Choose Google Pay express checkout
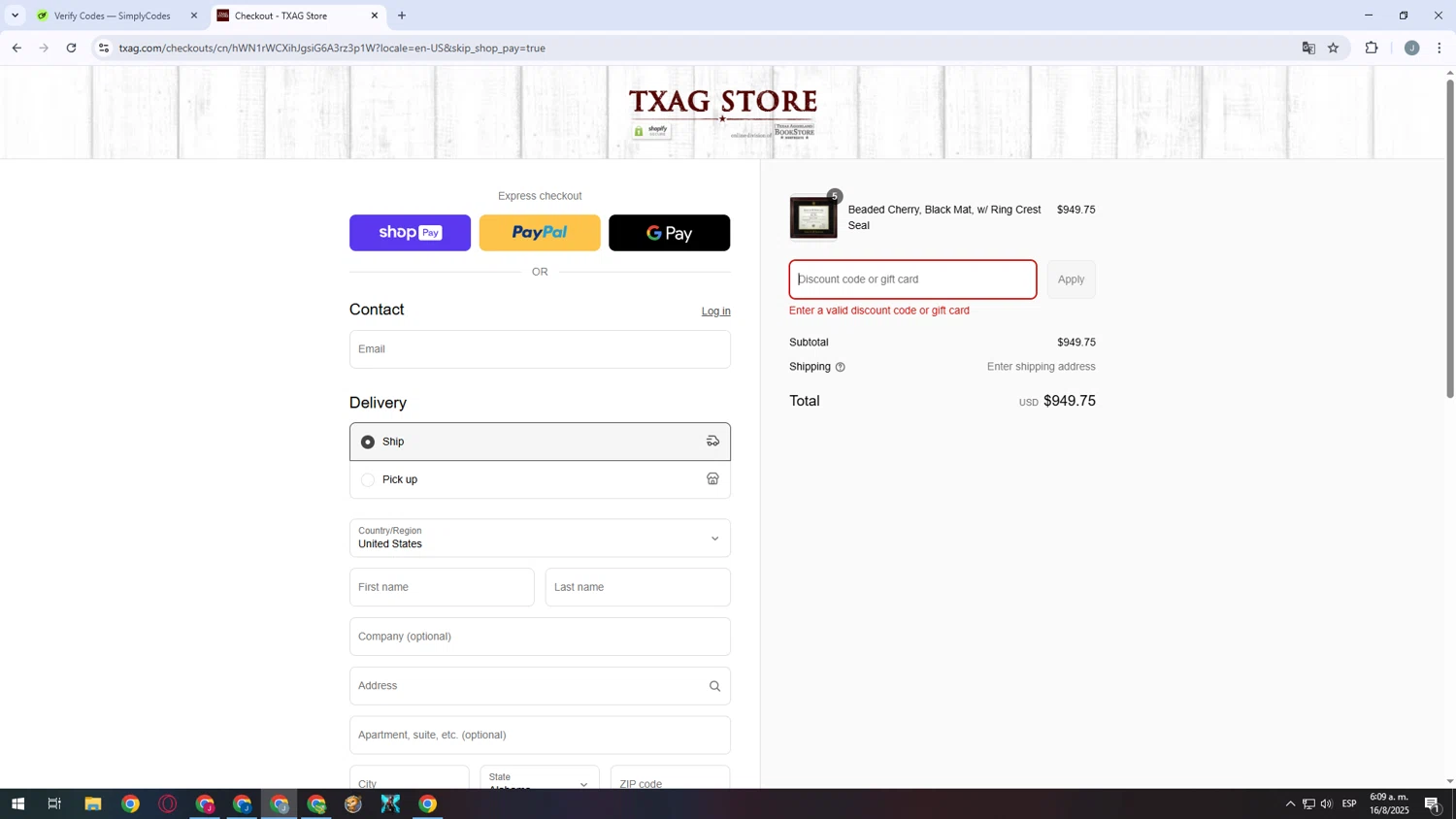This screenshot has height=819, width=1456. coord(669,233)
